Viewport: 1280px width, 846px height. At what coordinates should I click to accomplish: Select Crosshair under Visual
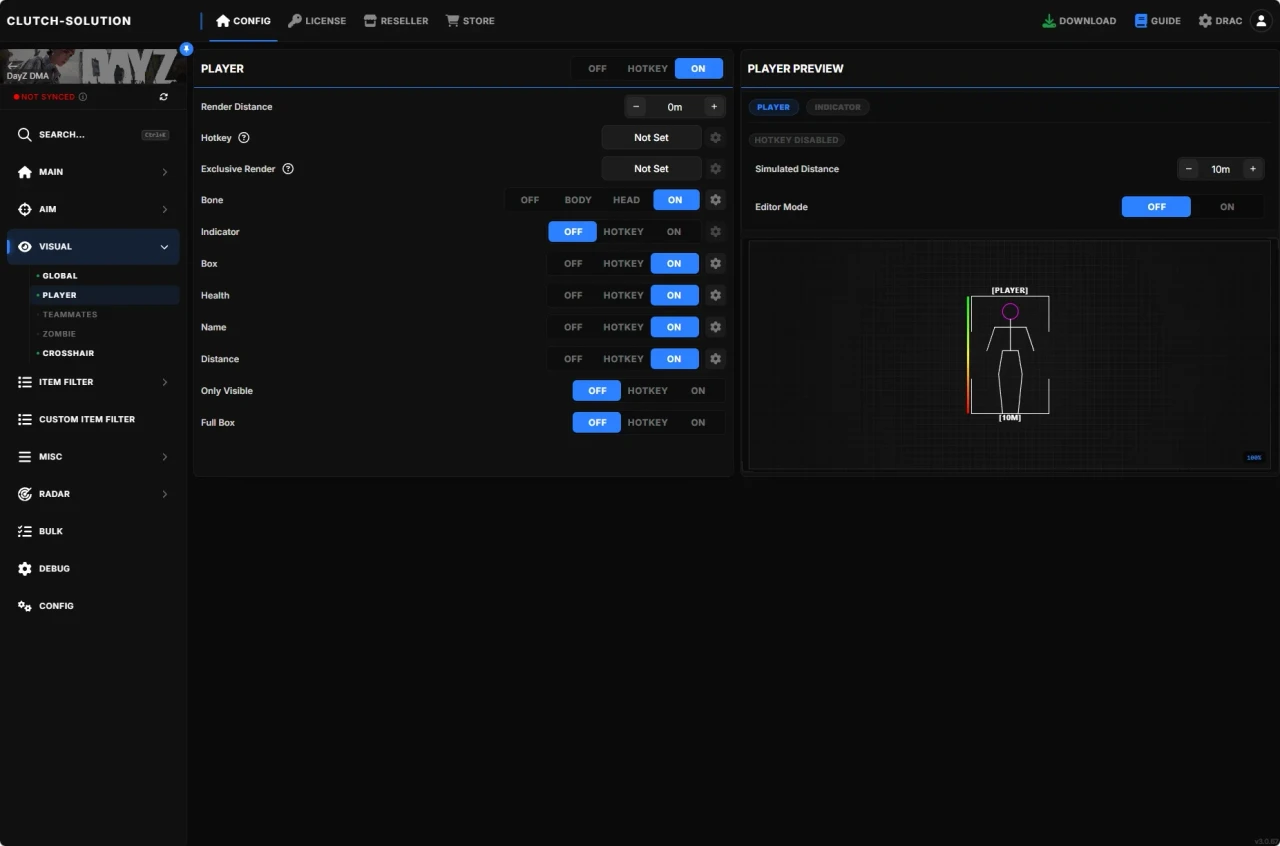click(x=104, y=353)
